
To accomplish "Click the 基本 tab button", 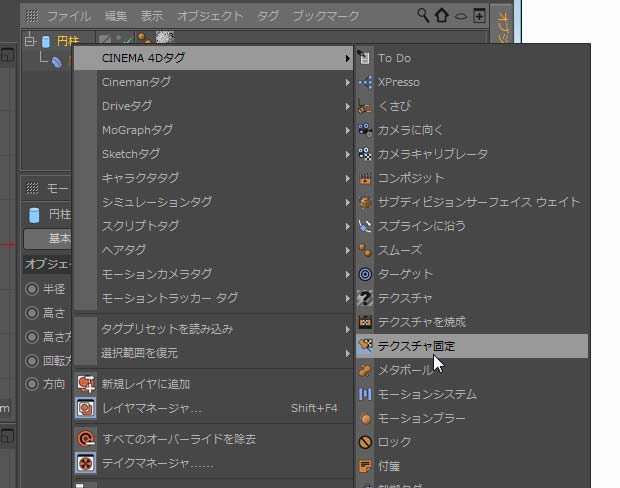I will [x=47, y=238].
